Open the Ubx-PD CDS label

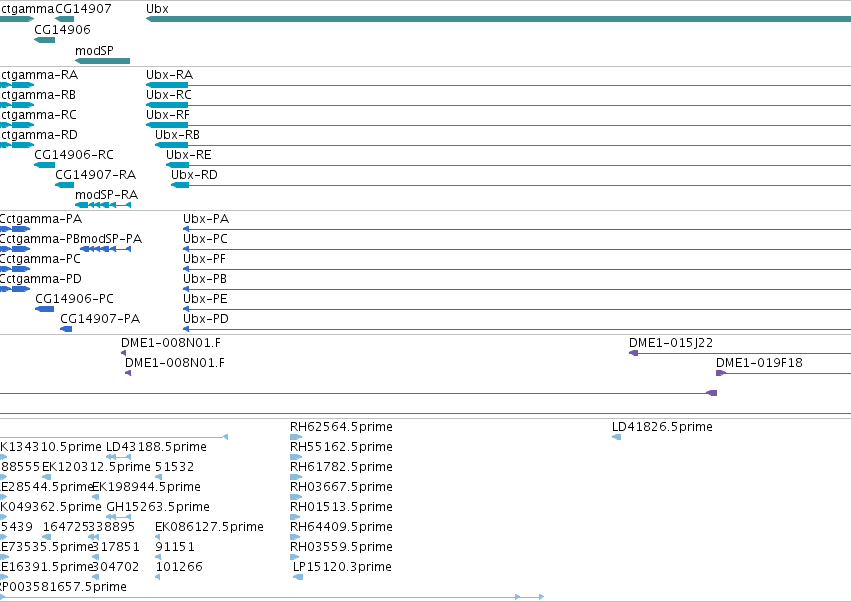(x=206, y=319)
